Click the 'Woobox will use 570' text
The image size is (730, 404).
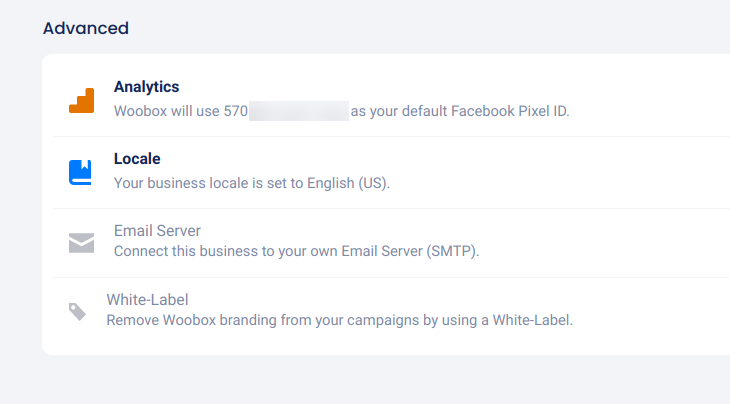coord(180,111)
